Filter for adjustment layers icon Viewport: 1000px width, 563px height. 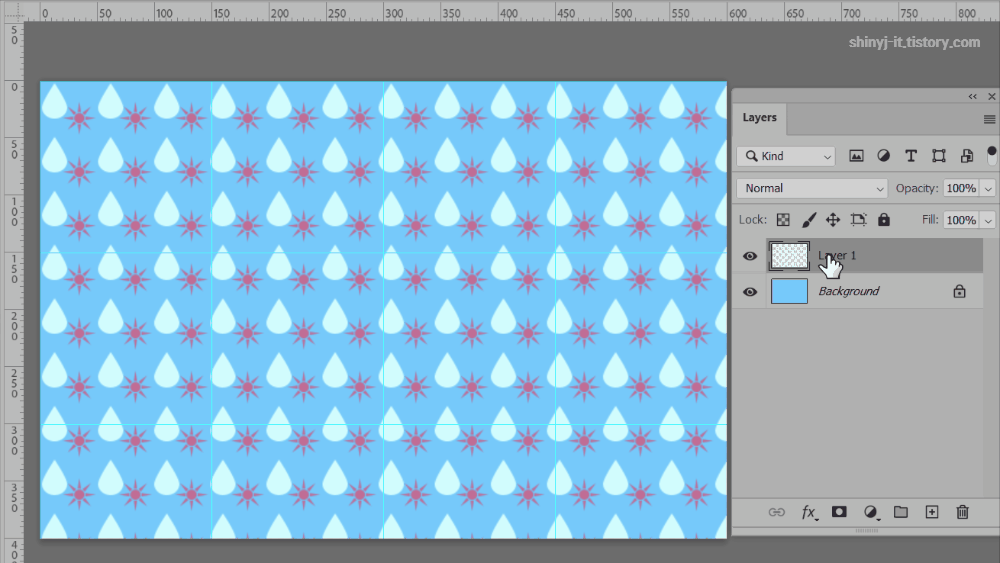[883, 156]
